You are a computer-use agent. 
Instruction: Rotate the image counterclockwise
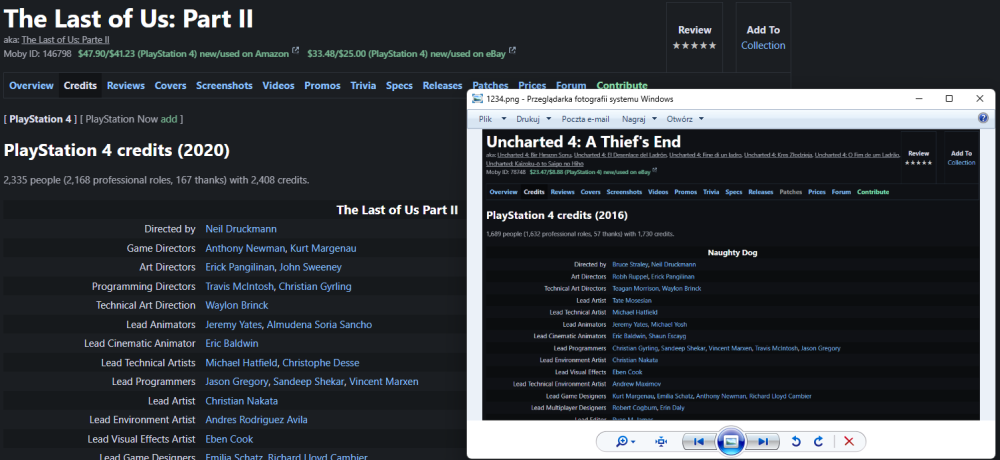click(796, 441)
